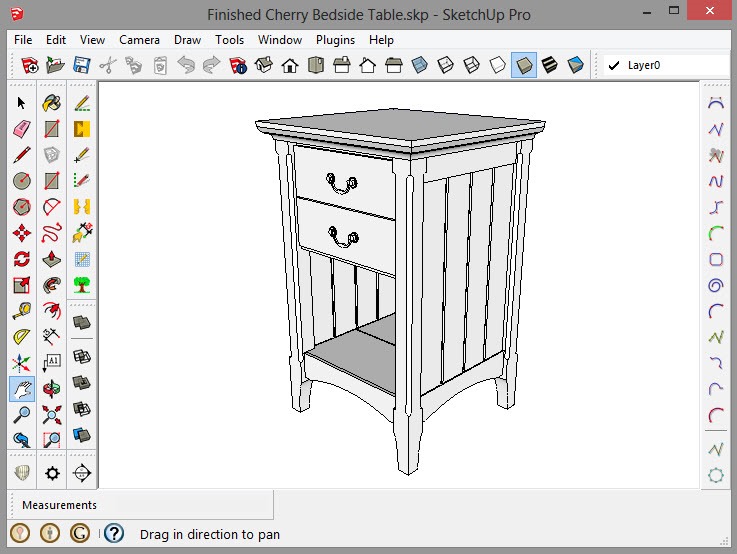Toggle Monochrome face style
Screen dimensions: 737x554
tap(576, 66)
